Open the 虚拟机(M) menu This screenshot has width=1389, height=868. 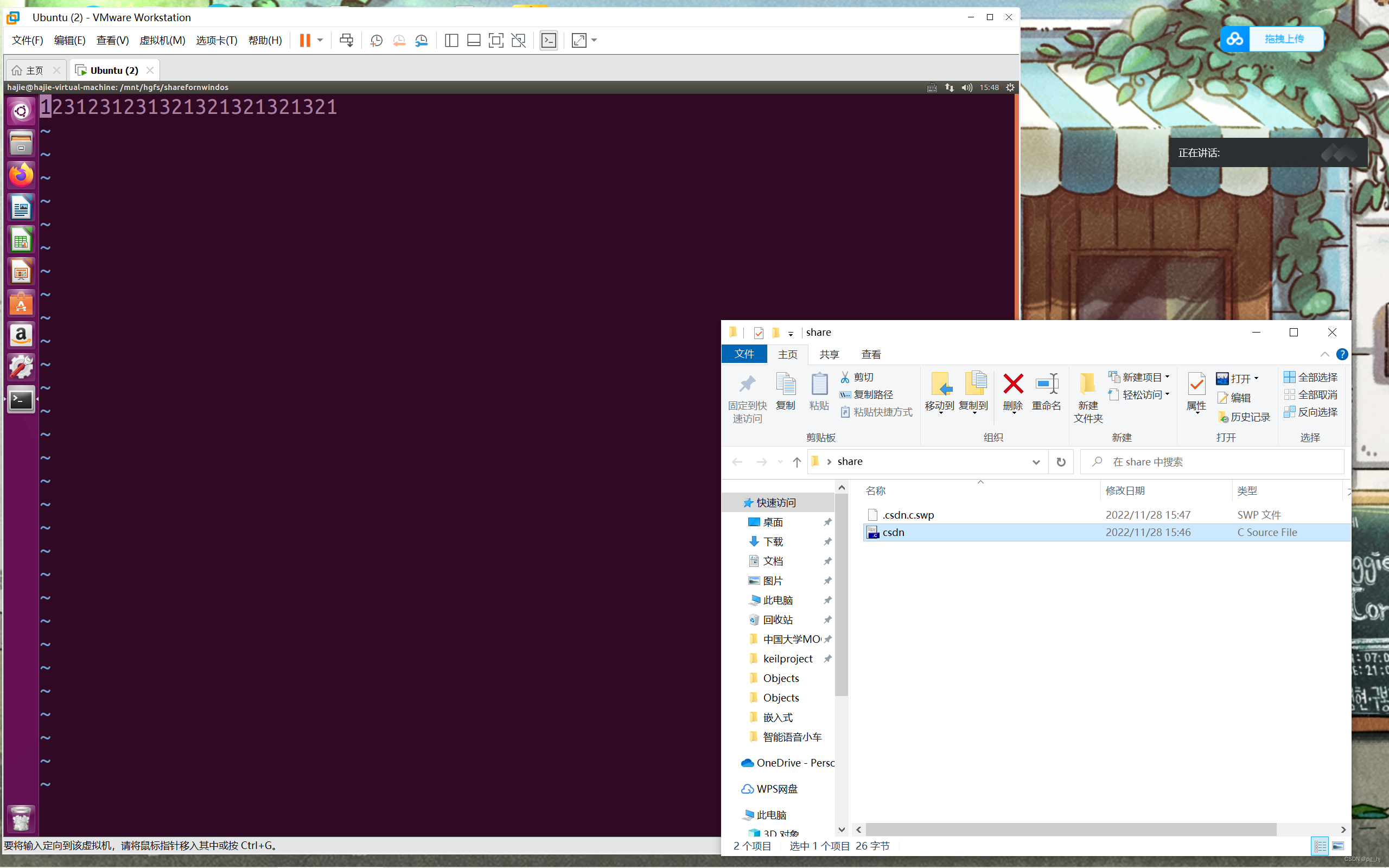tap(162, 40)
